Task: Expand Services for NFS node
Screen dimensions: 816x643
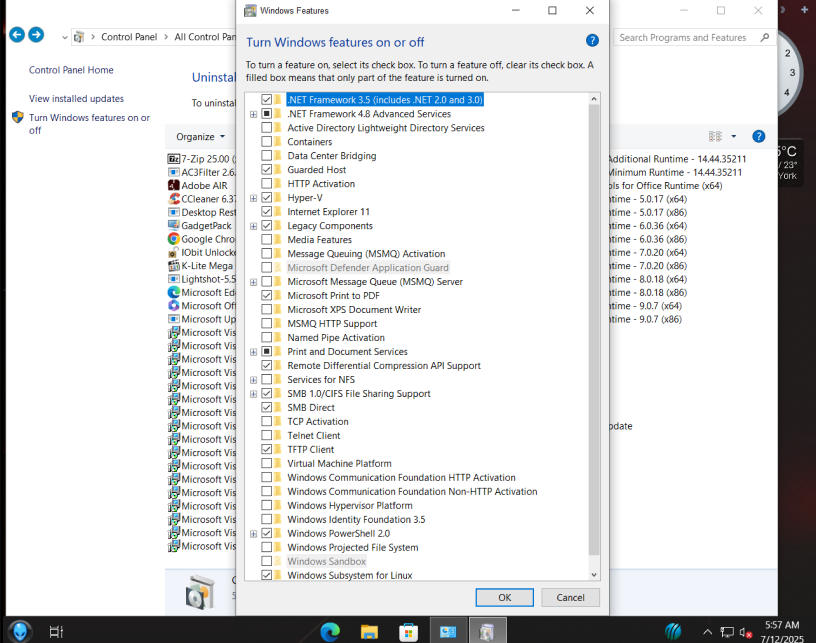Action: (253, 380)
